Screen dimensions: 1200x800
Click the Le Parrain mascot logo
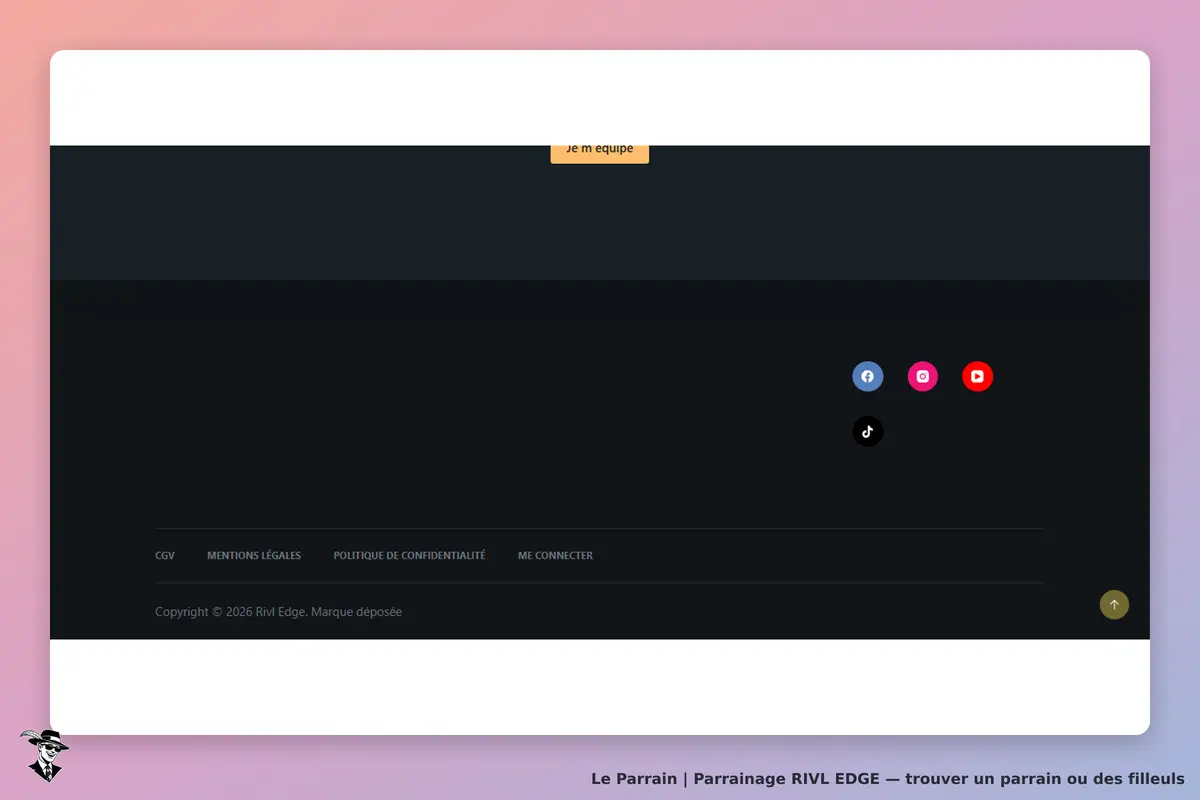point(44,755)
